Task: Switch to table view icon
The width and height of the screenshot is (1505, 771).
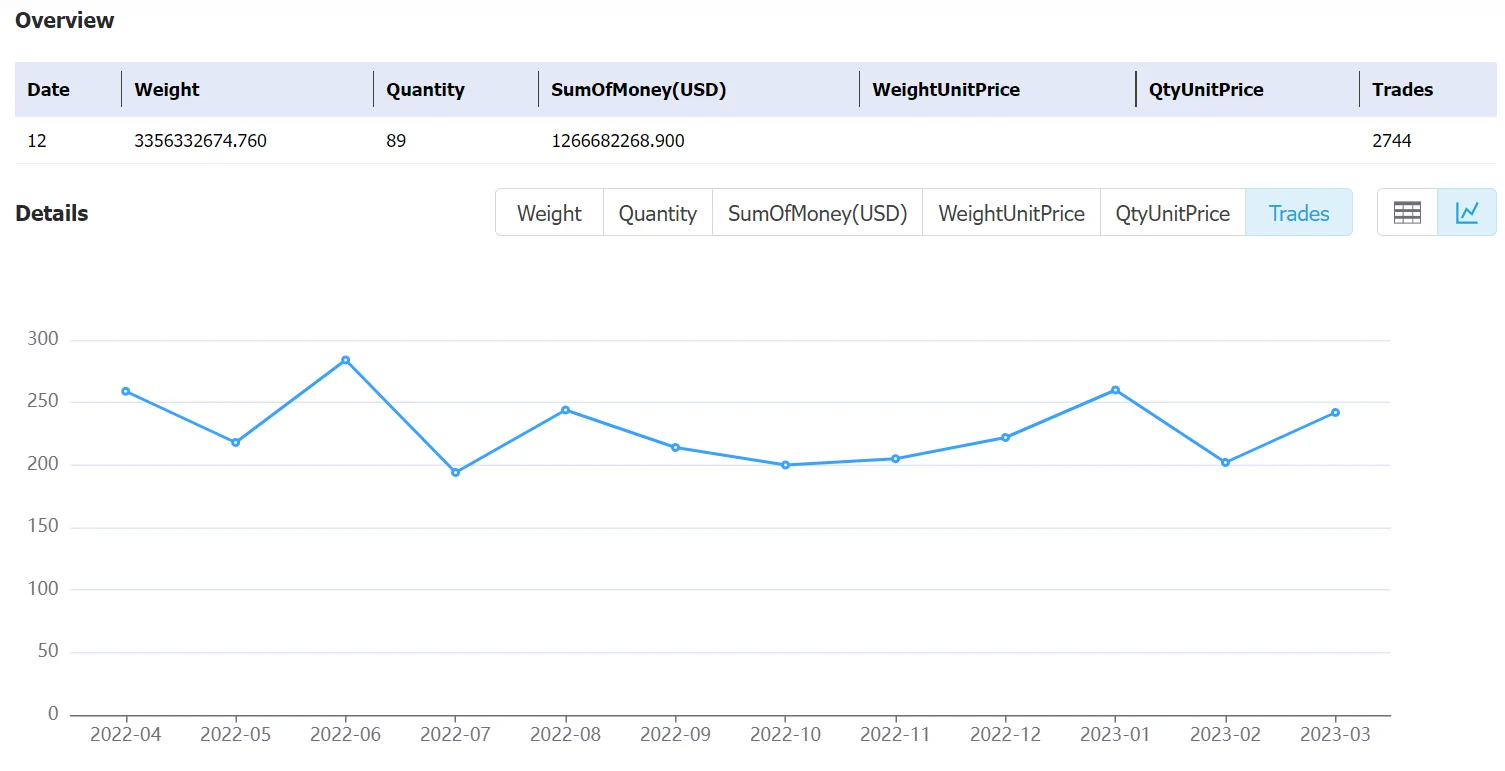Action: click(x=1407, y=213)
